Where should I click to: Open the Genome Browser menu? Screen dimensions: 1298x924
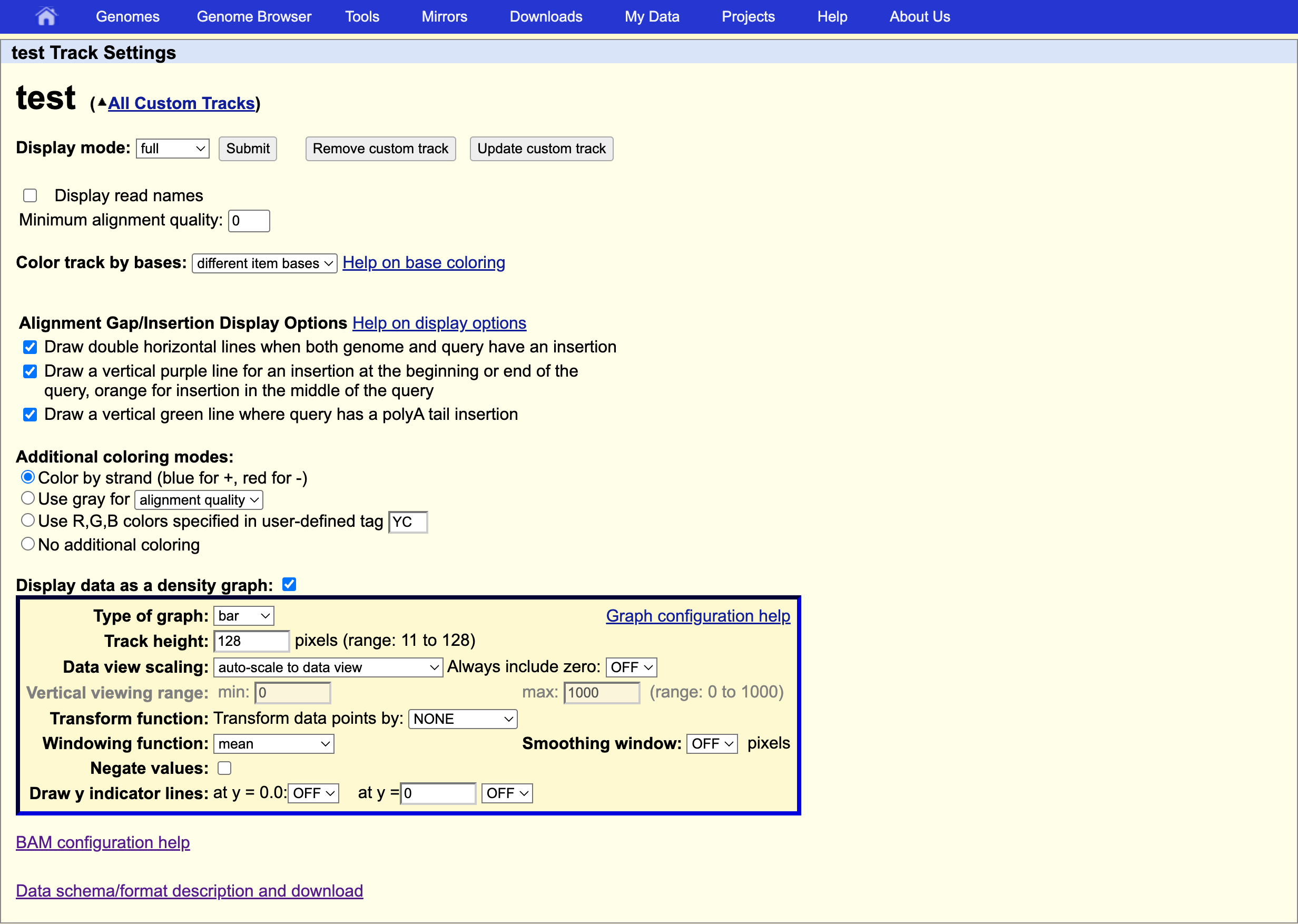click(254, 16)
